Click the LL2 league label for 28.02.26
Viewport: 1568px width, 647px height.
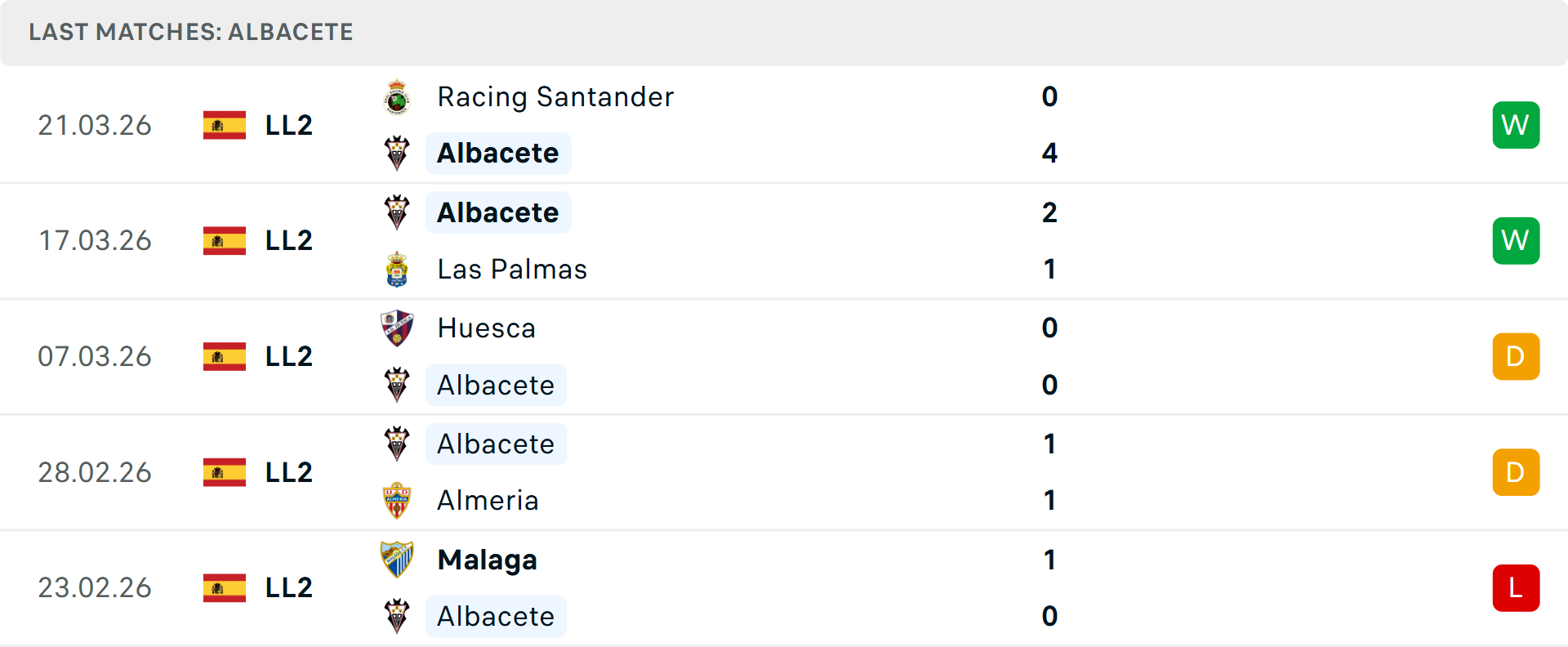coord(289,473)
